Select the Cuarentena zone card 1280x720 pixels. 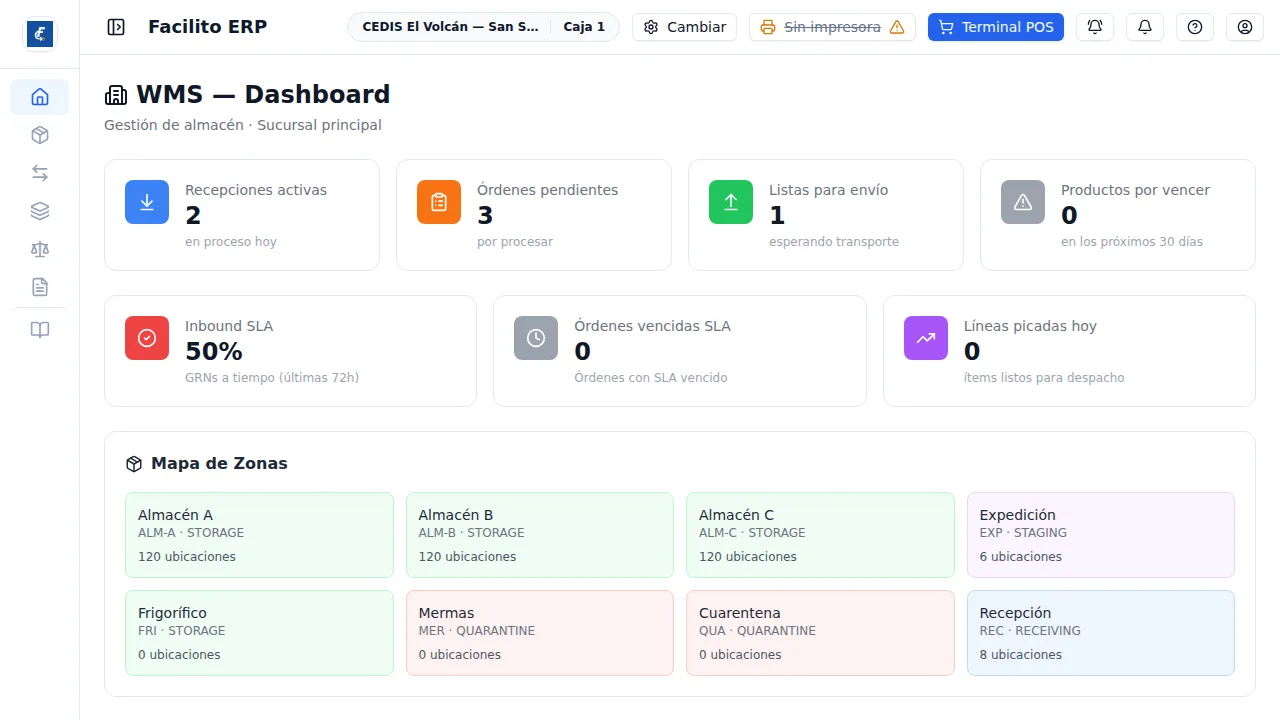point(820,633)
